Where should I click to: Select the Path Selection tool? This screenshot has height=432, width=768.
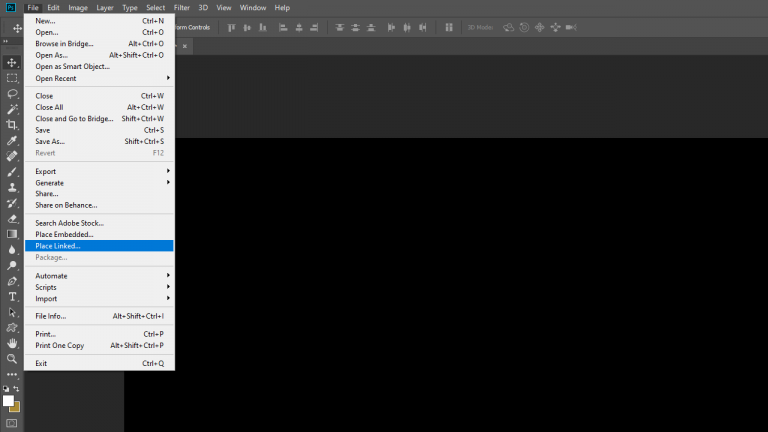click(12, 312)
